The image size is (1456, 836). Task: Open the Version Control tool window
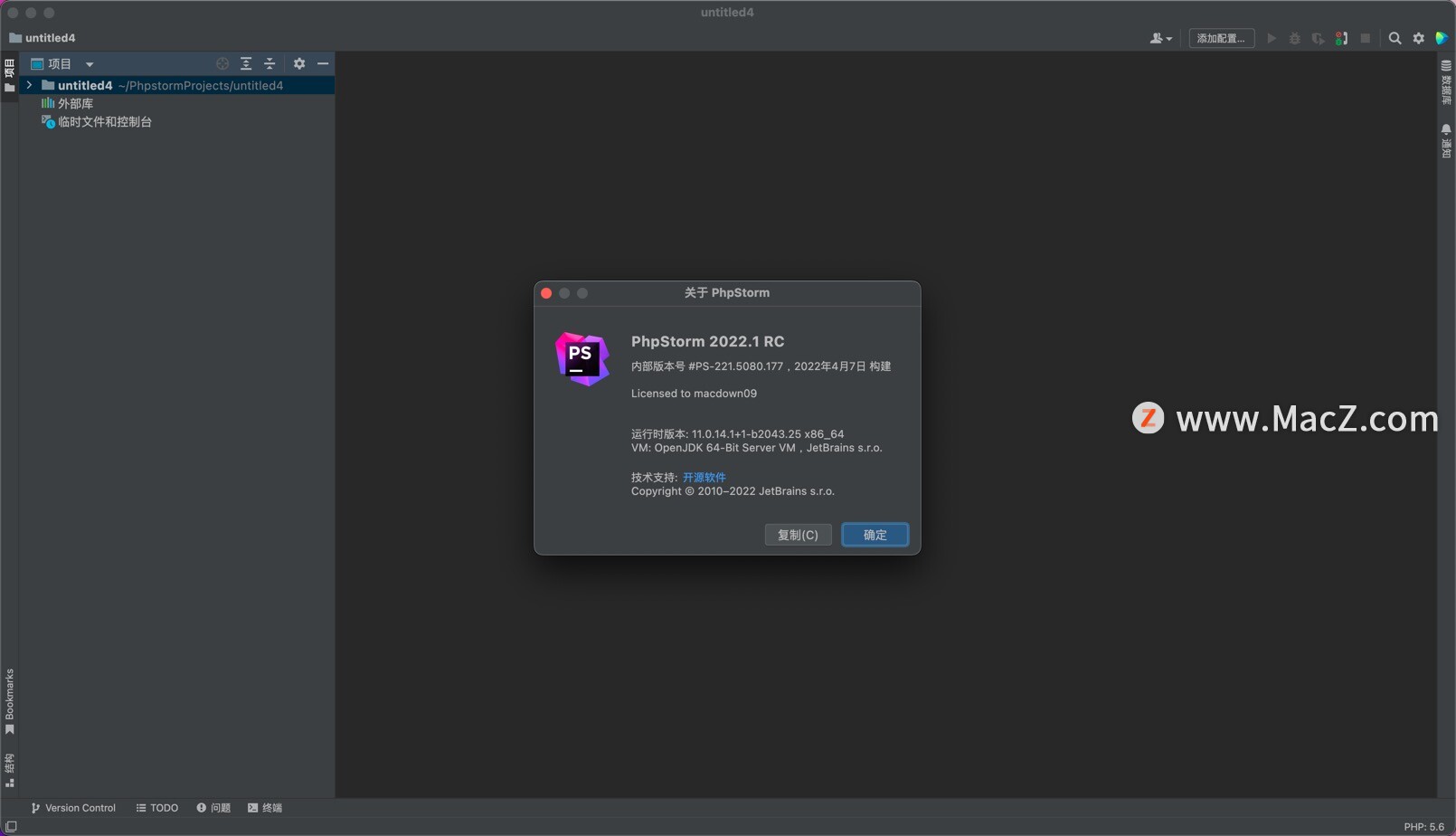(73, 808)
